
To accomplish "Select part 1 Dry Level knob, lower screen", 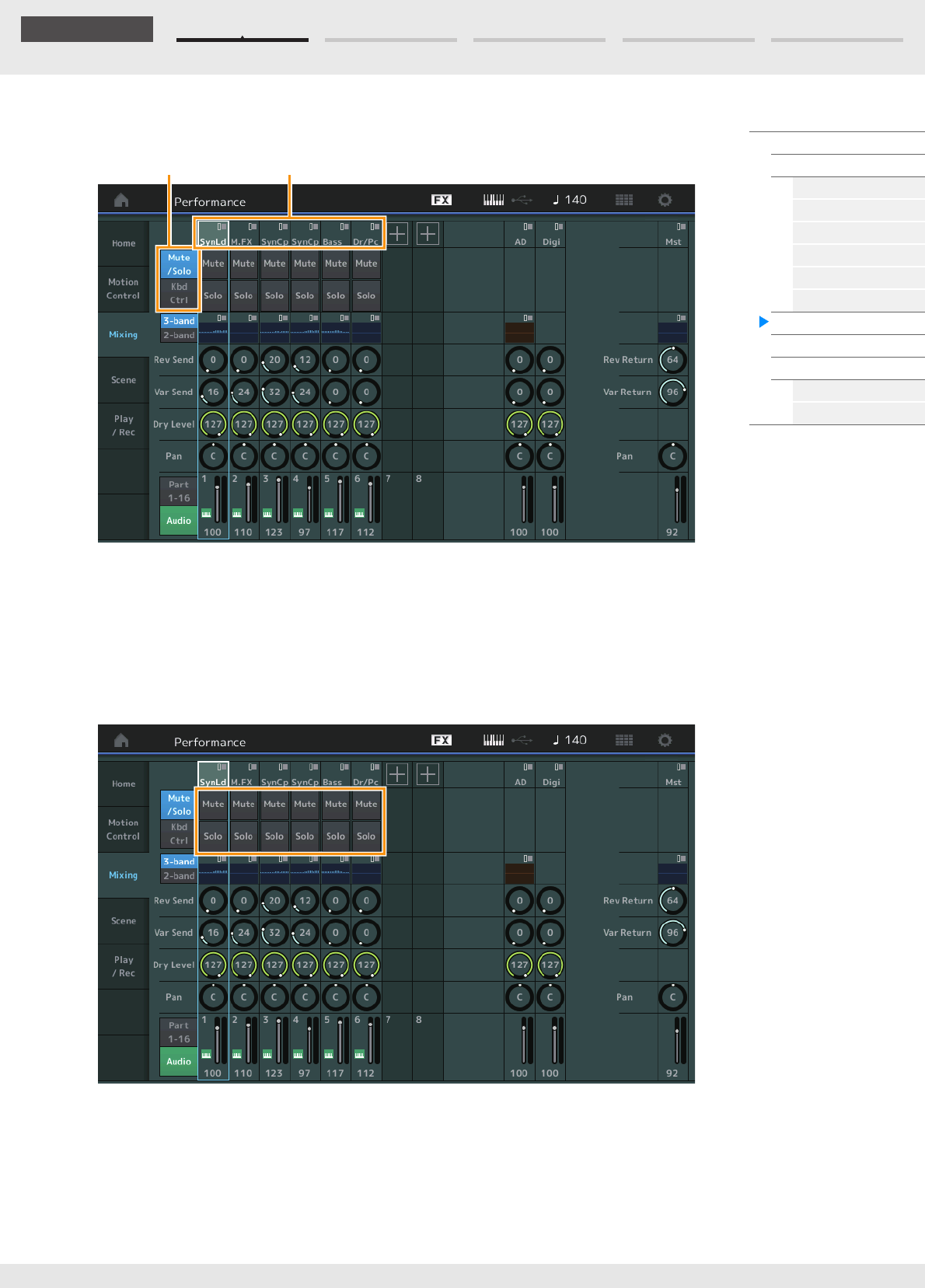I will tap(213, 965).
